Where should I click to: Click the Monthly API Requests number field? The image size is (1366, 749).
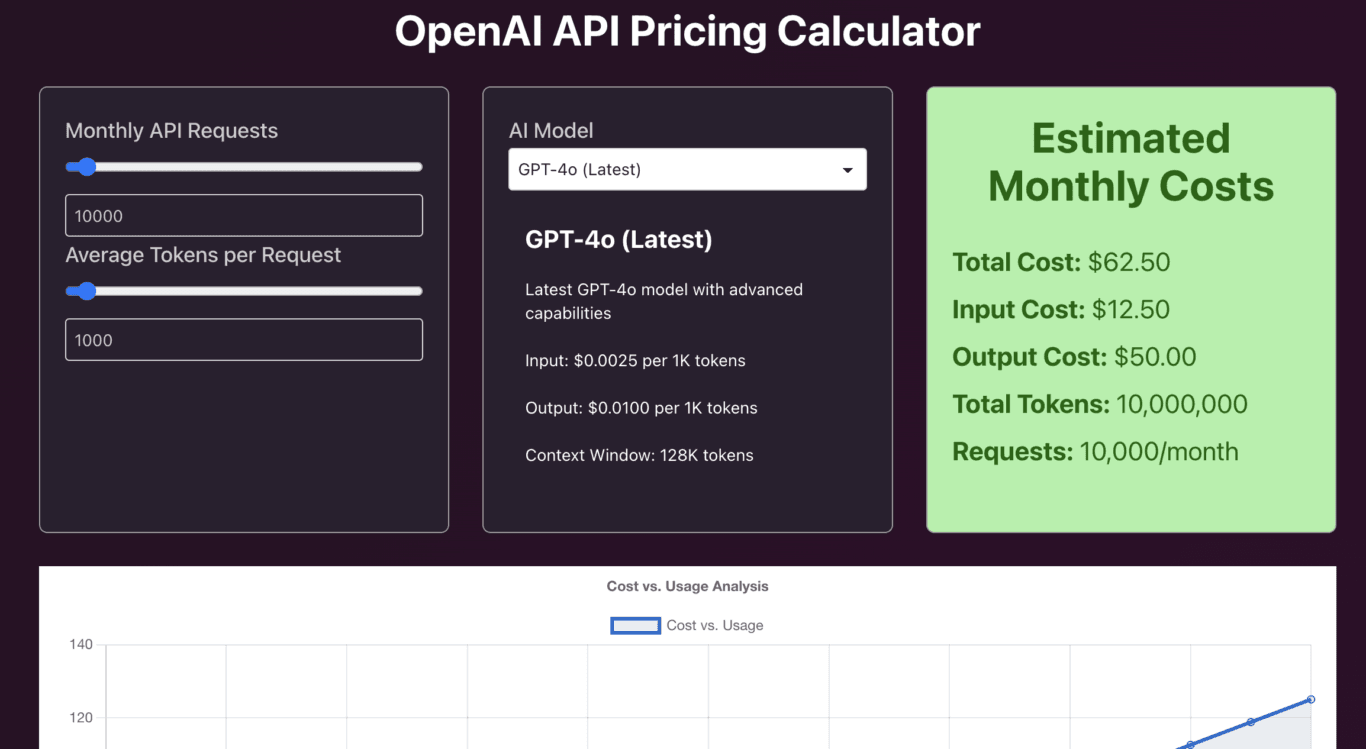pyautogui.click(x=243, y=215)
